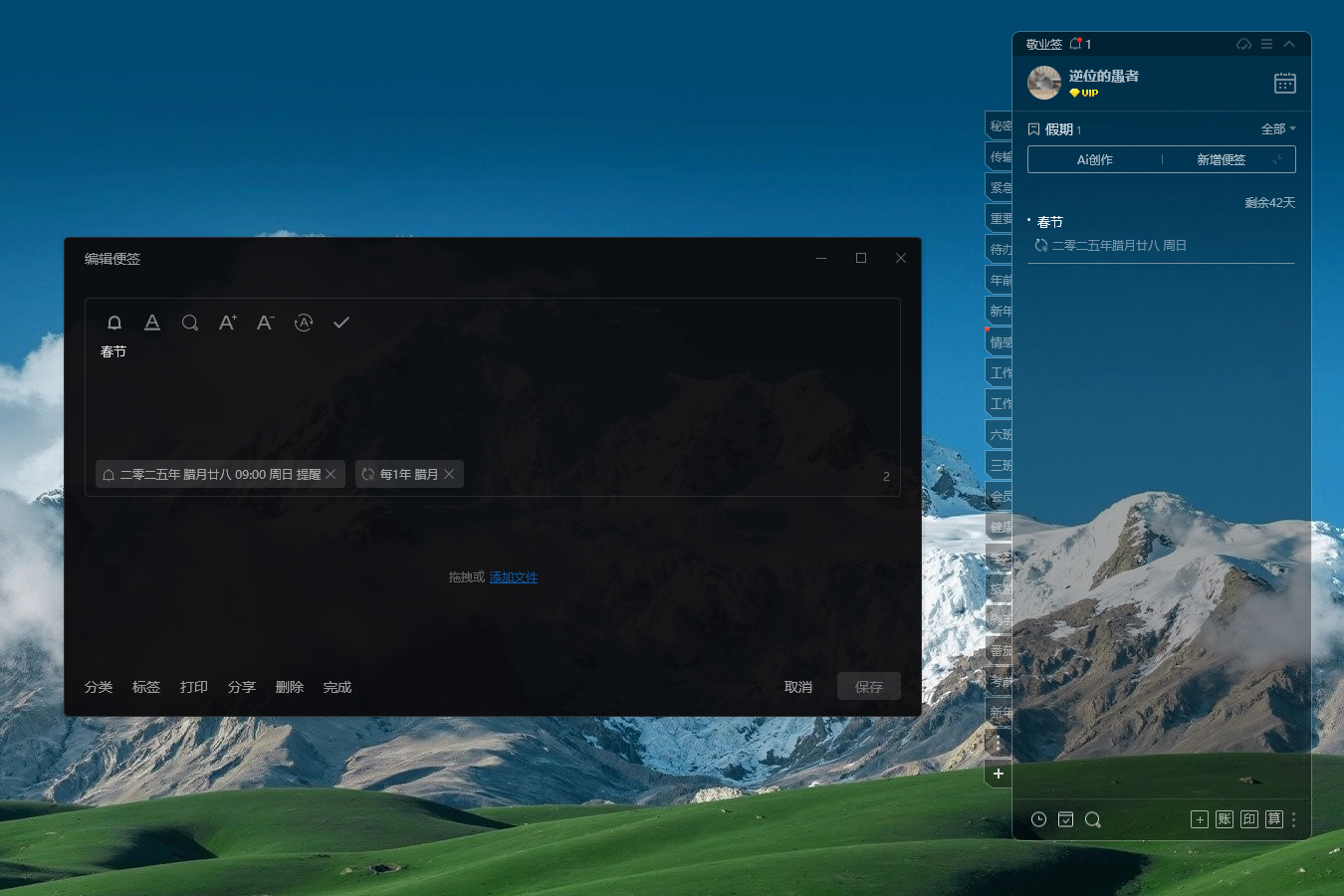Open the timeline clock icon at panel bottom

coord(1038,819)
